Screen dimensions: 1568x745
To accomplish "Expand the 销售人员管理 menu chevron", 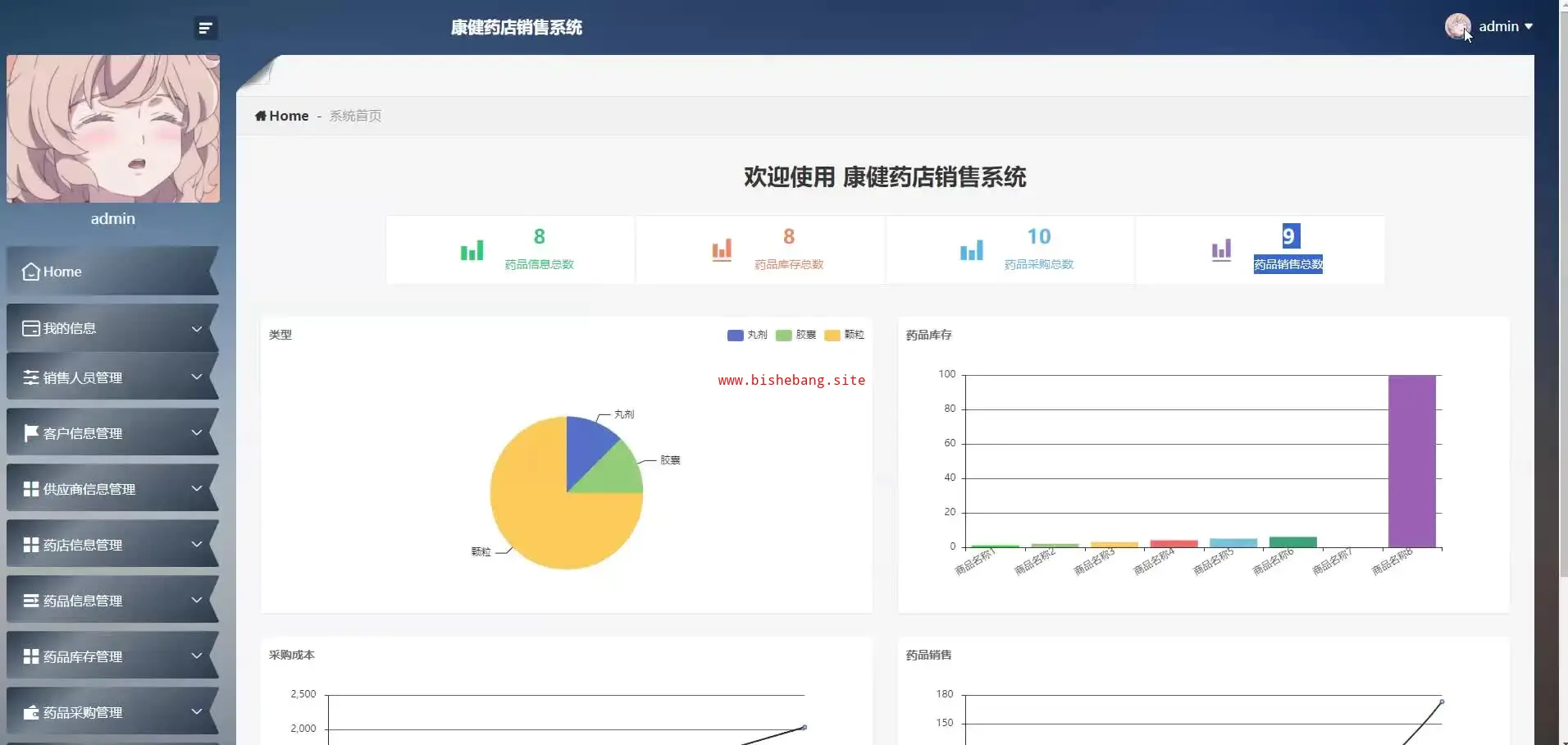I will pyautogui.click(x=197, y=377).
